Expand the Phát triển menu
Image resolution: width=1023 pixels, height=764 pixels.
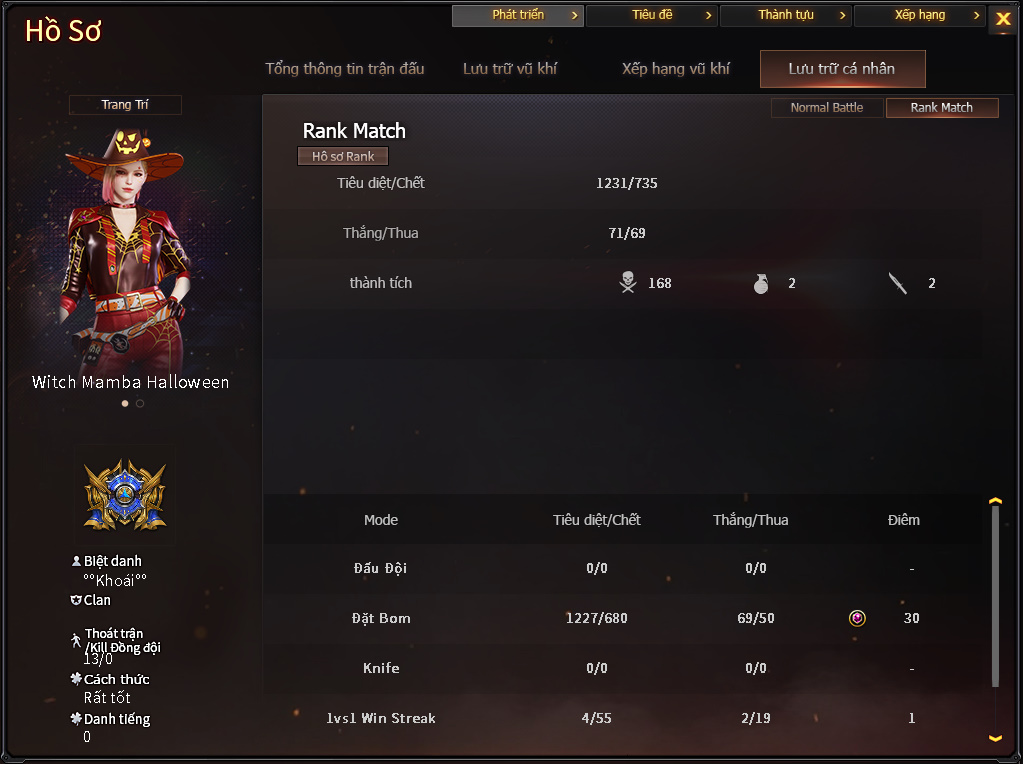(x=518, y=15)
